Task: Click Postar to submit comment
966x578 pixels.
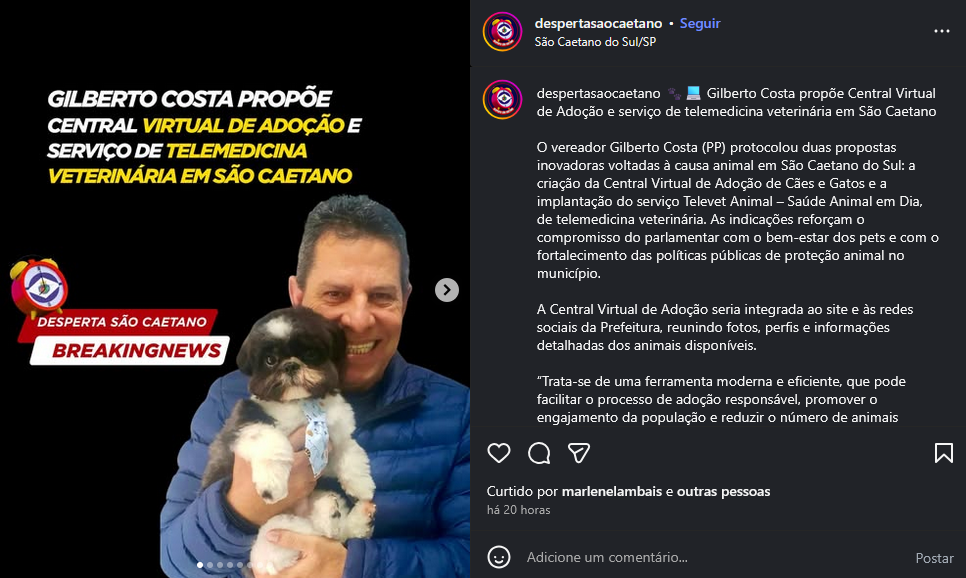Action: [x=934, y=558]
